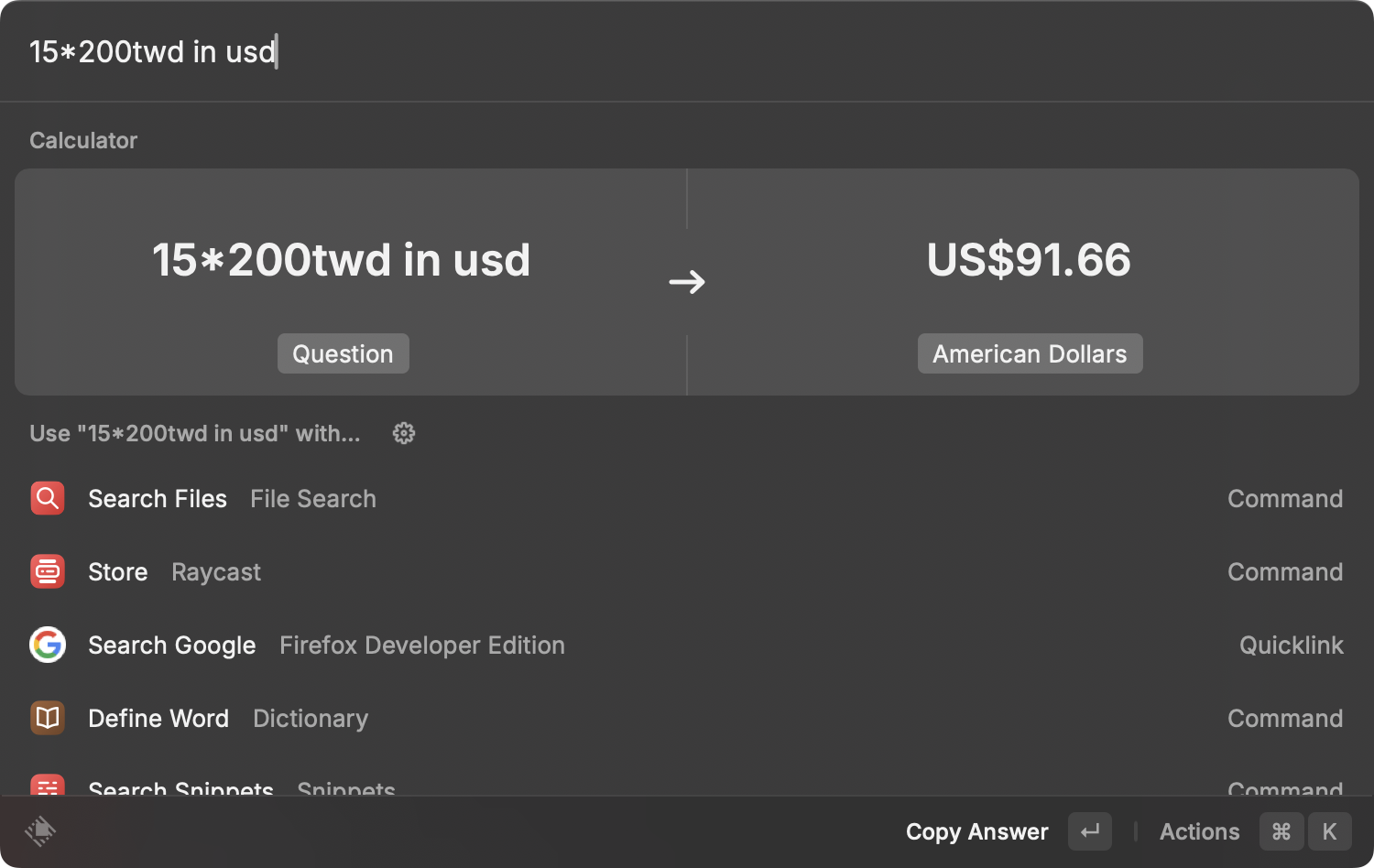Select the Store Raycast command row
This screenshot has height=868, width=1374.
point(687,571)
